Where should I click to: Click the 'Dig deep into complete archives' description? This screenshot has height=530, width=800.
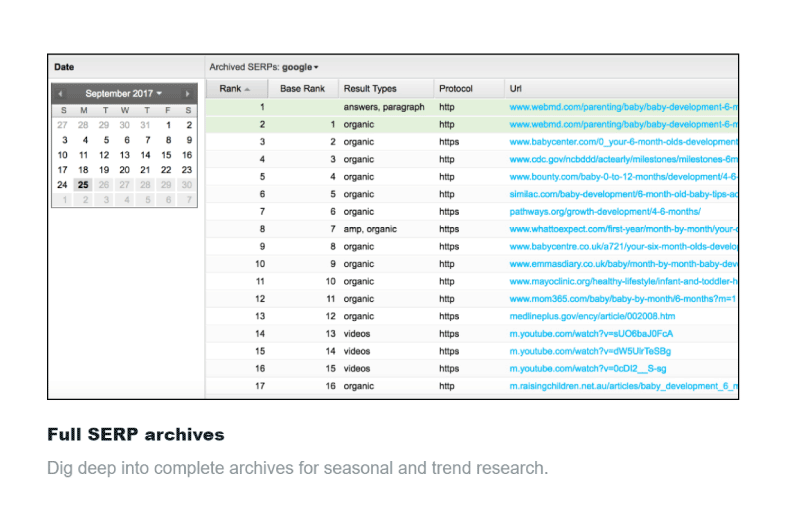297,468
